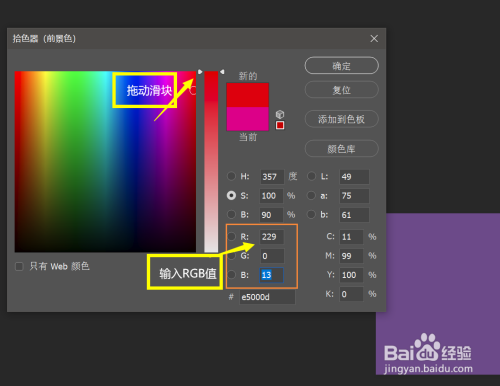Click the L field showing 49
Viewport: 500px width, 386px height.
pos(354,177)
